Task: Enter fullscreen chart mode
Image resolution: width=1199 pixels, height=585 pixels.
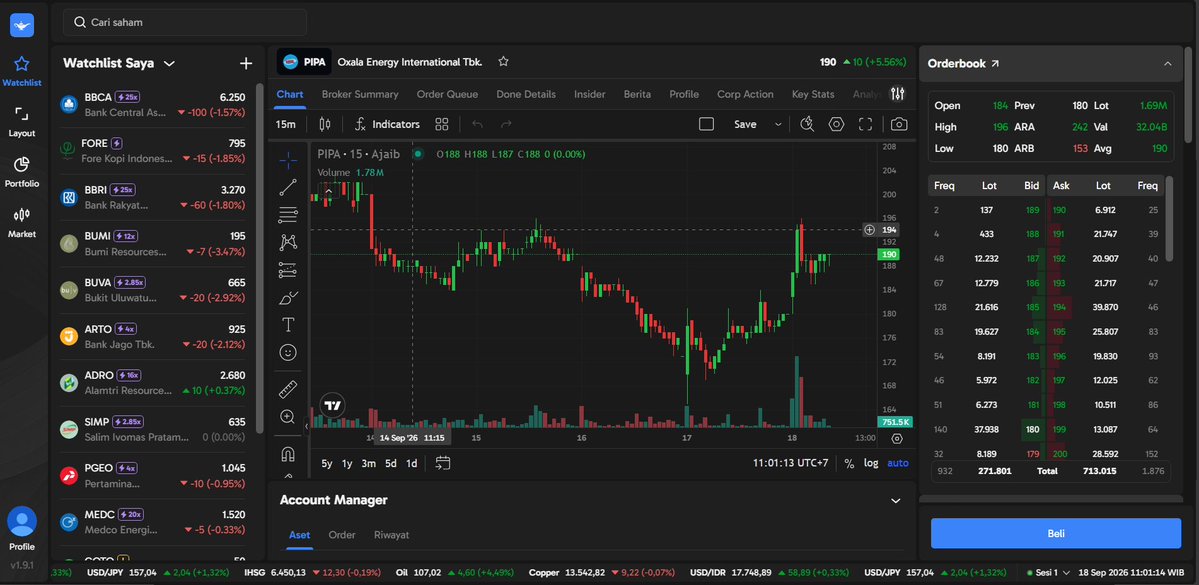Action: [x=866, y=124]
